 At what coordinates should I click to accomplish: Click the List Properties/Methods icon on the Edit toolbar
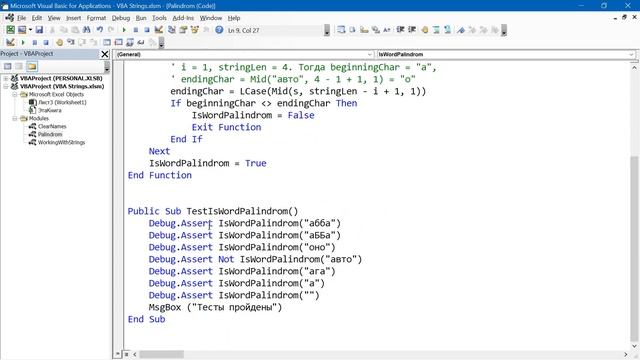tap(341, 30)
